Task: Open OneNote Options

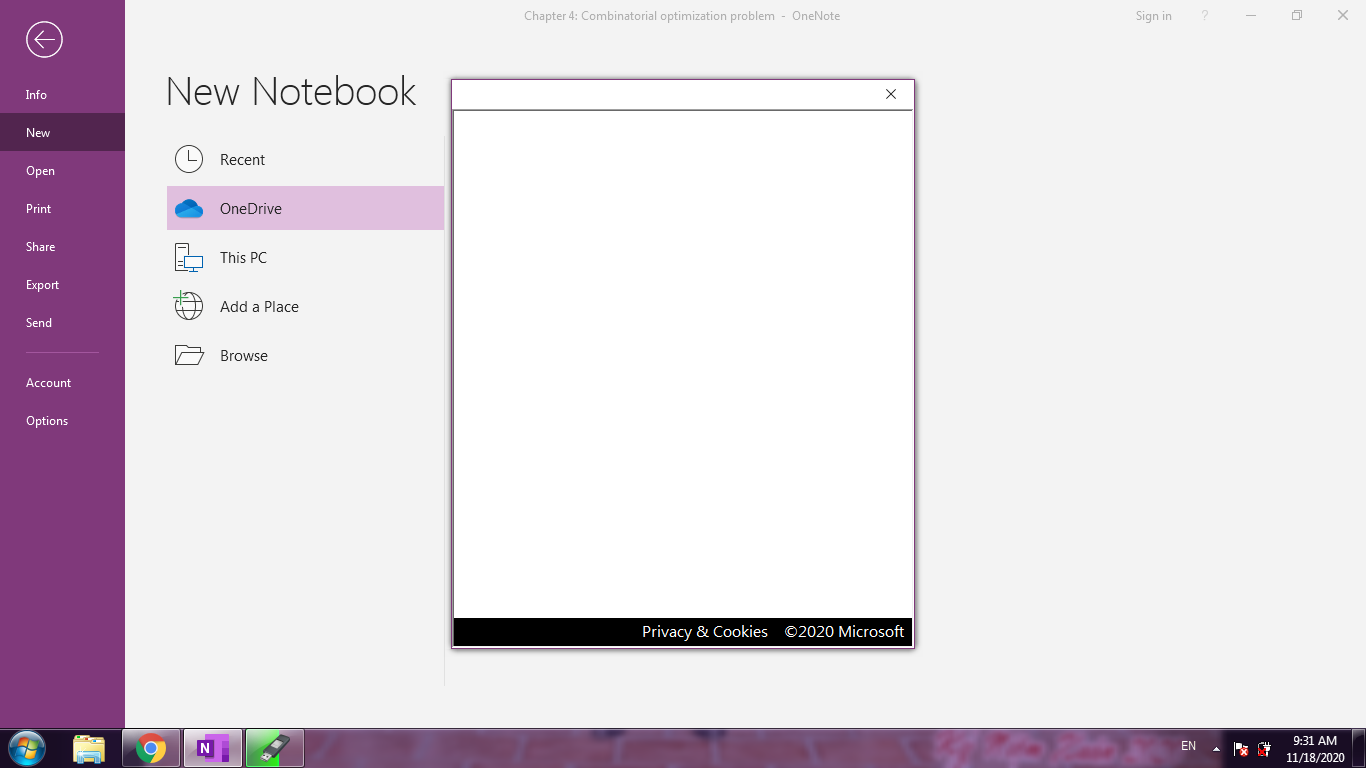Action: tap(62, 421)
